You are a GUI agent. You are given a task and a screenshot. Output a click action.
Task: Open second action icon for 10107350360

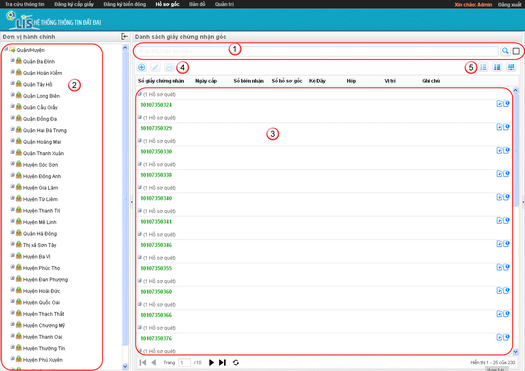pyautogui.click(x=506, y=291)
